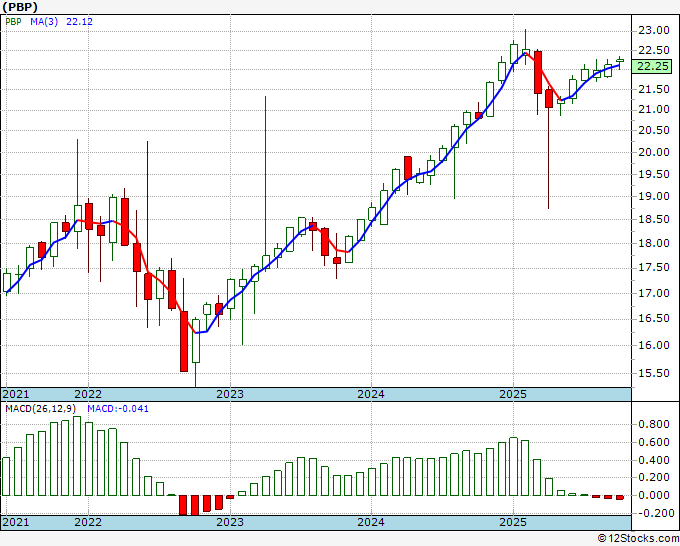The height and width of the screenshot is (546, 680).
Task: Click the 0.800 MACD axis label
Action: tap(654, 424)
